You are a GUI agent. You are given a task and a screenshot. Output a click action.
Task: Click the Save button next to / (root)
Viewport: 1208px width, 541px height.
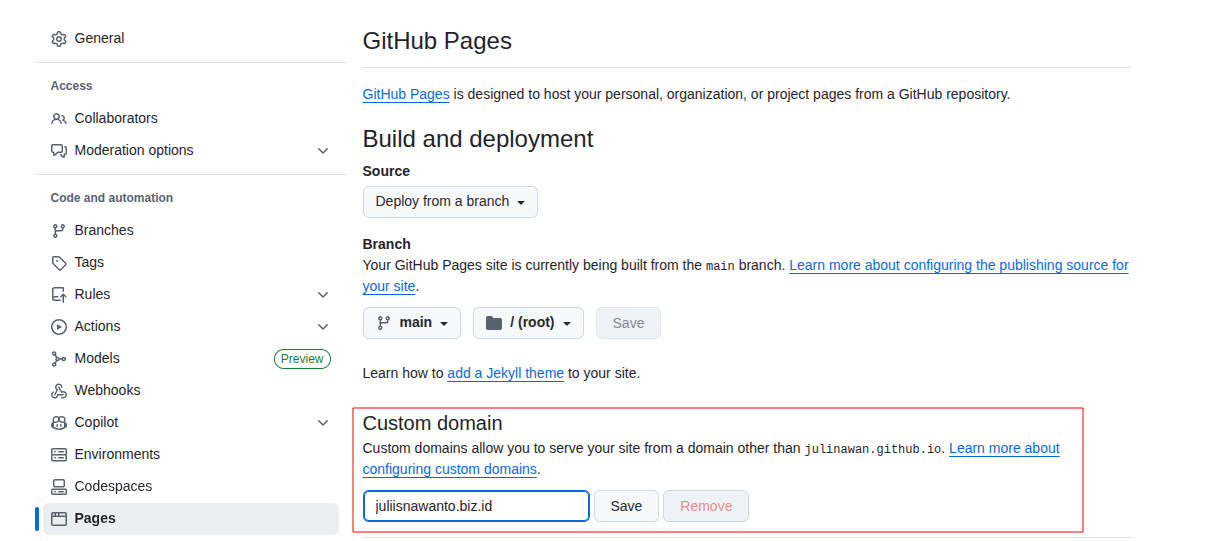click(628, 323)
